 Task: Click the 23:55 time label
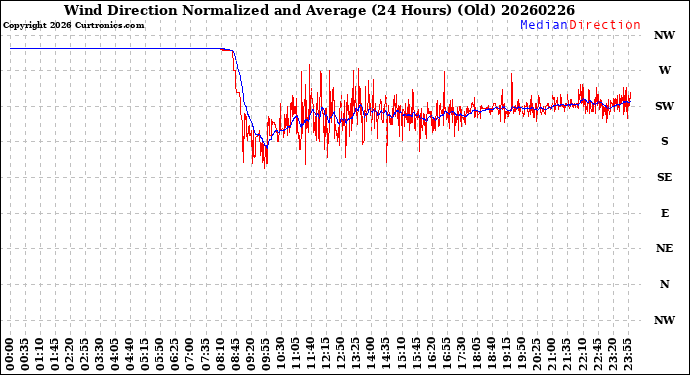(627, 354)
